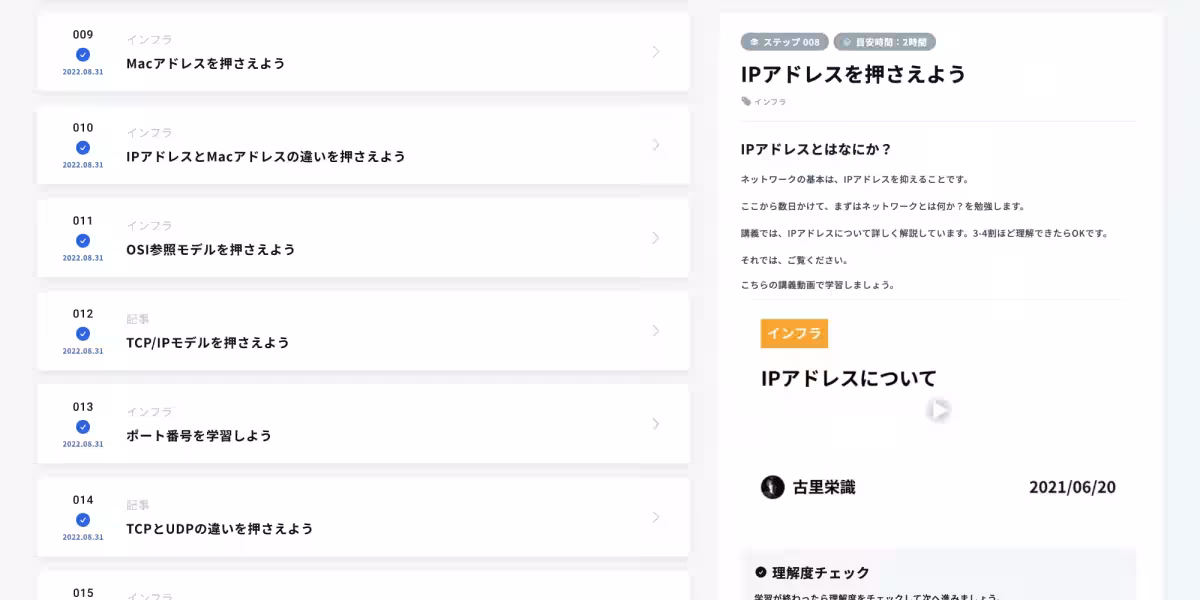Viewport: 1200px width, 600px height.
Task: Toggle completion checkmark on step 012
Action: pos(82,334)
